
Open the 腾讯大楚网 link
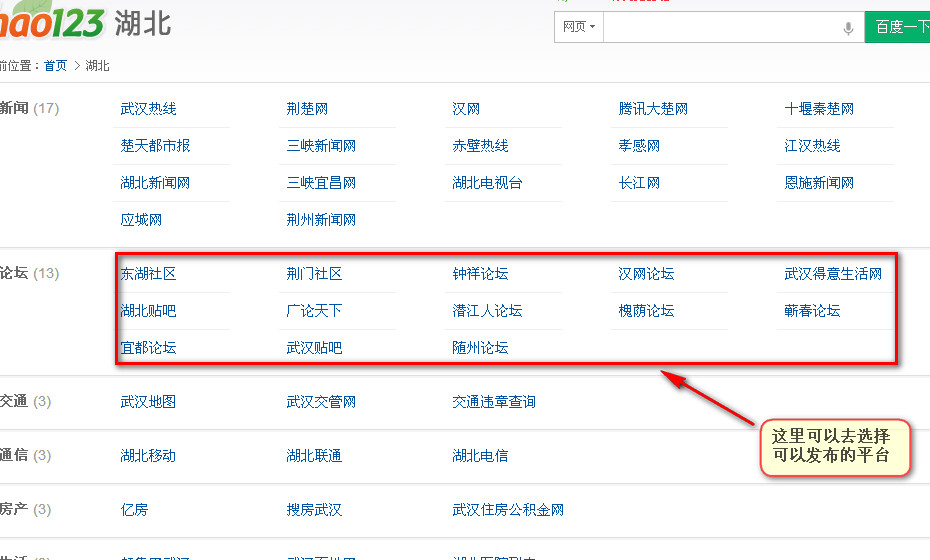(x=653, y=109)
